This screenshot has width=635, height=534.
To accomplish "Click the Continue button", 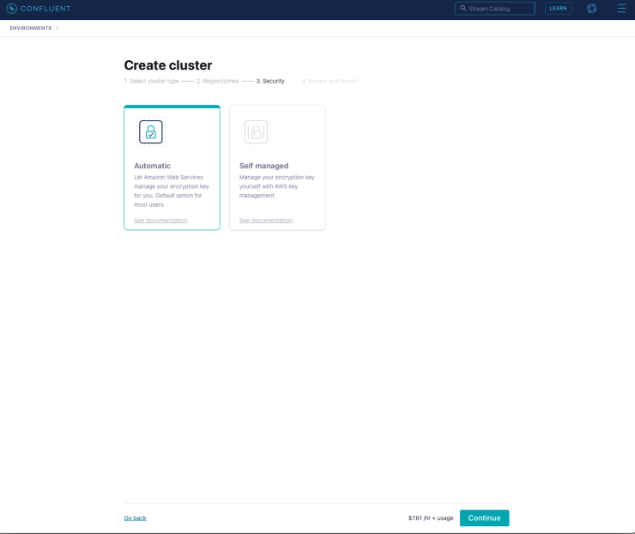I will point(484,518).
